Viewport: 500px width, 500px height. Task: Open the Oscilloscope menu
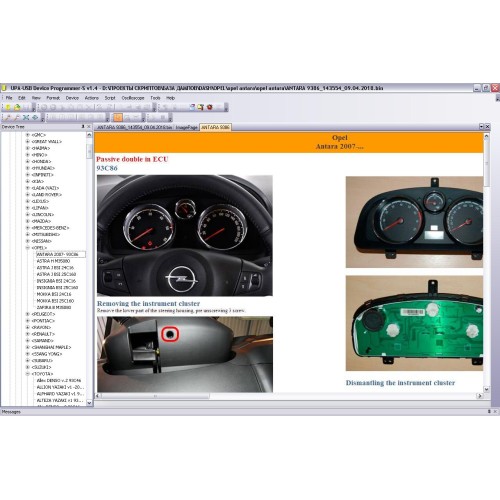(133, 98)
